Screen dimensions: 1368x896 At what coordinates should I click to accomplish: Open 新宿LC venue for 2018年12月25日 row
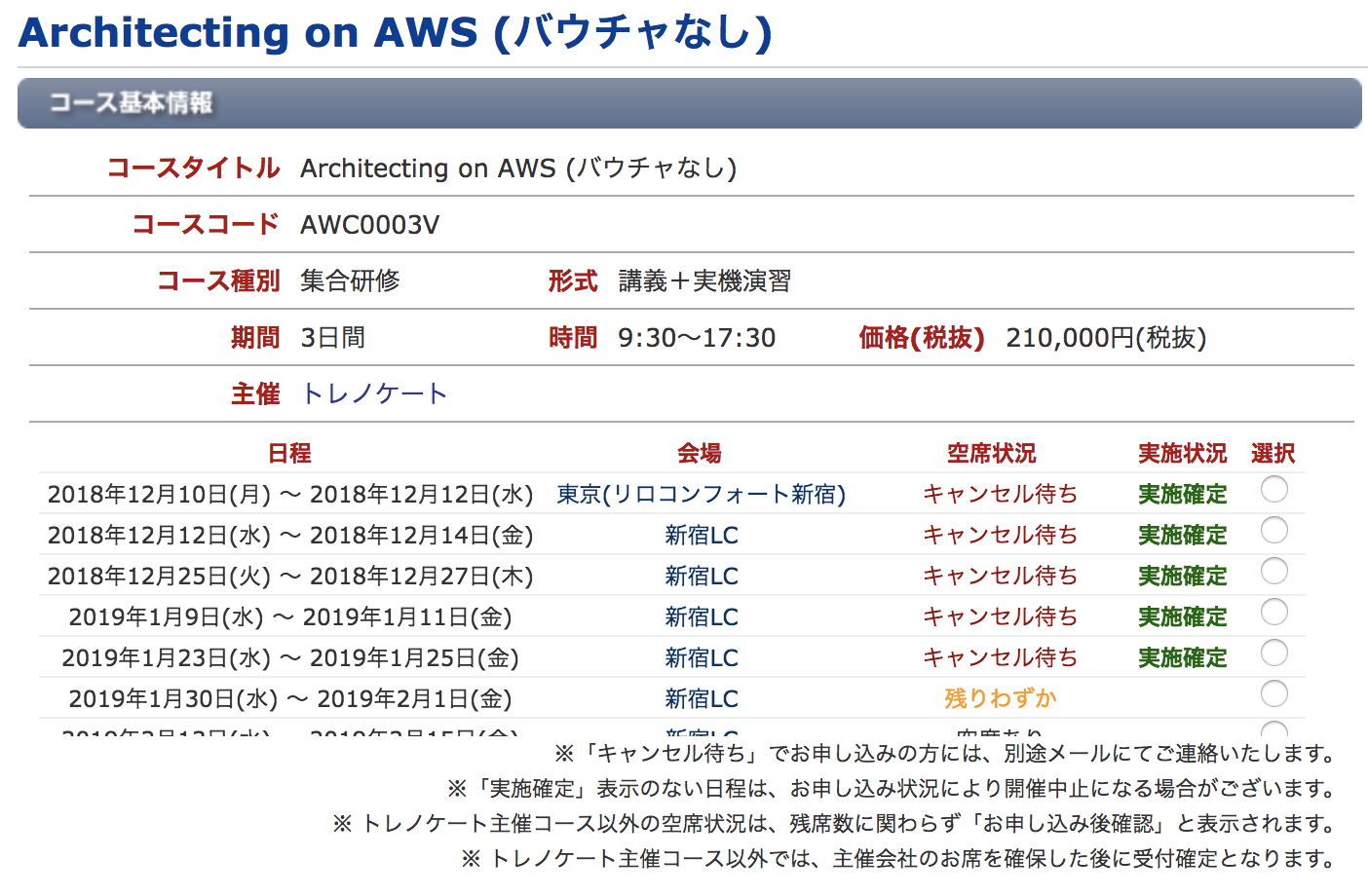tap(701, 576)
